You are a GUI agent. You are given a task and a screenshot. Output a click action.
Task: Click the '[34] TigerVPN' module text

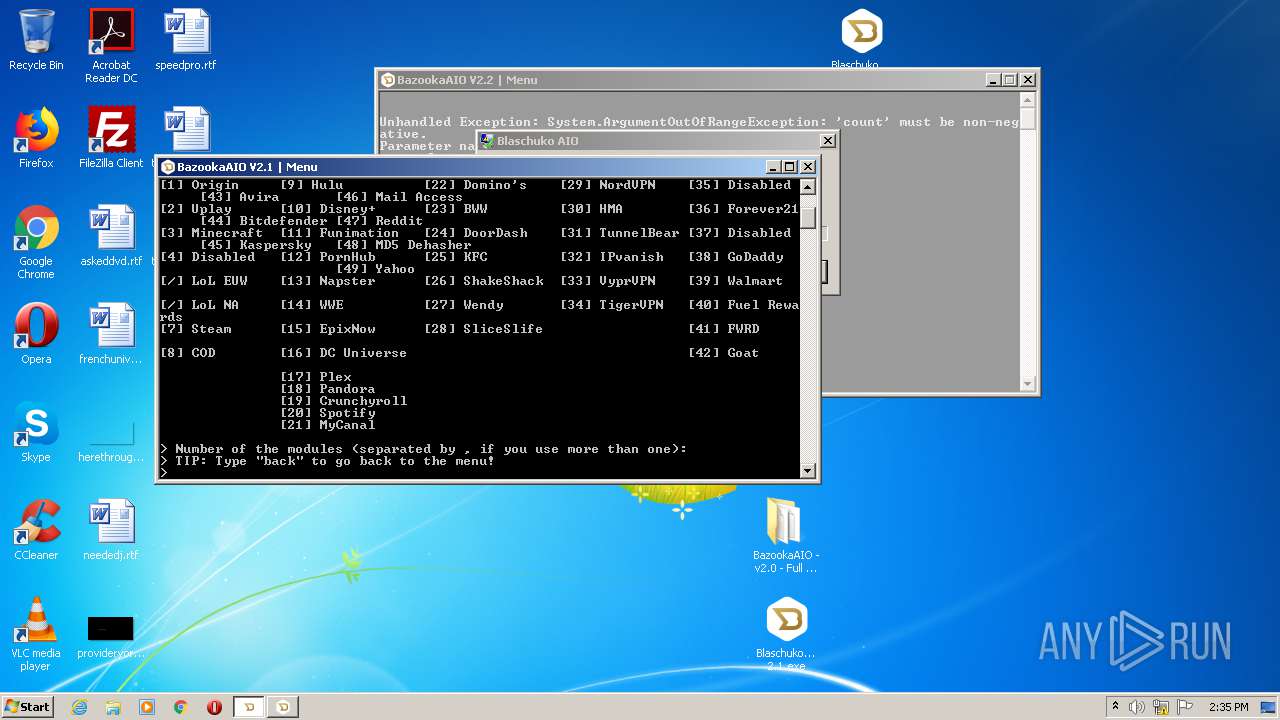[x=612, y=305]
